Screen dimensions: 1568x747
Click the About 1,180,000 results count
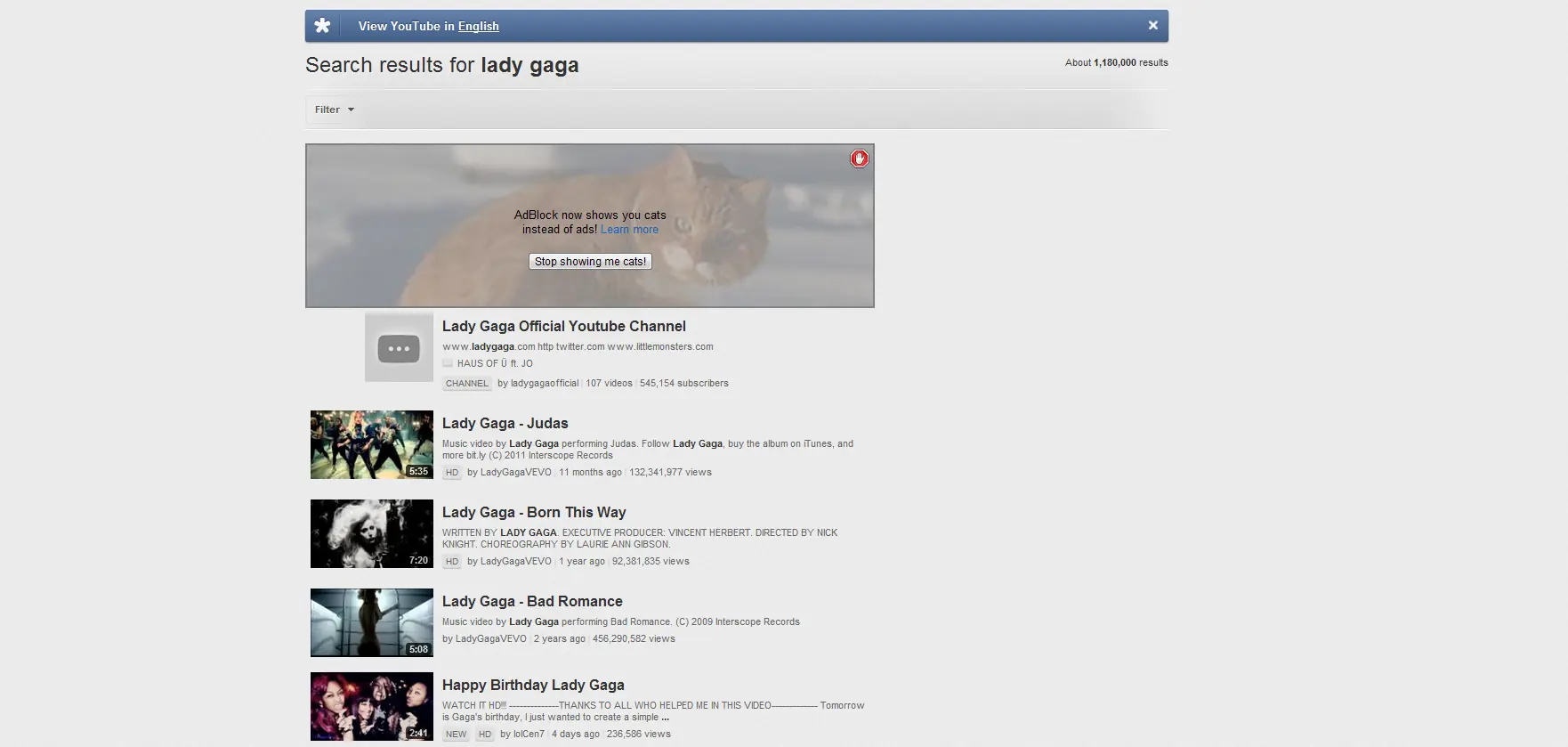[1117, 62]
